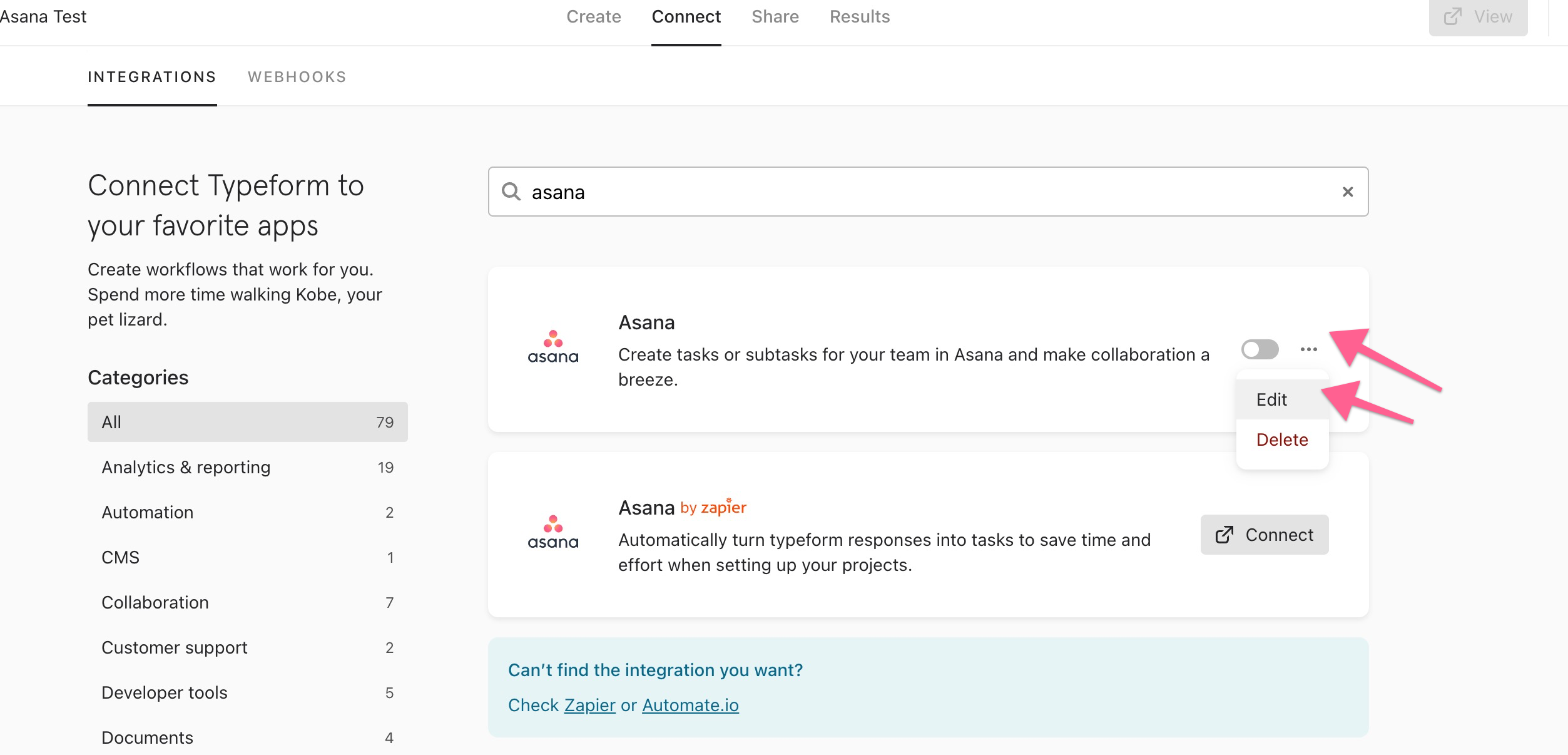Choose Delete from the Asana menu
The image size is (1568, 755).
click(x=1282, y=439)
